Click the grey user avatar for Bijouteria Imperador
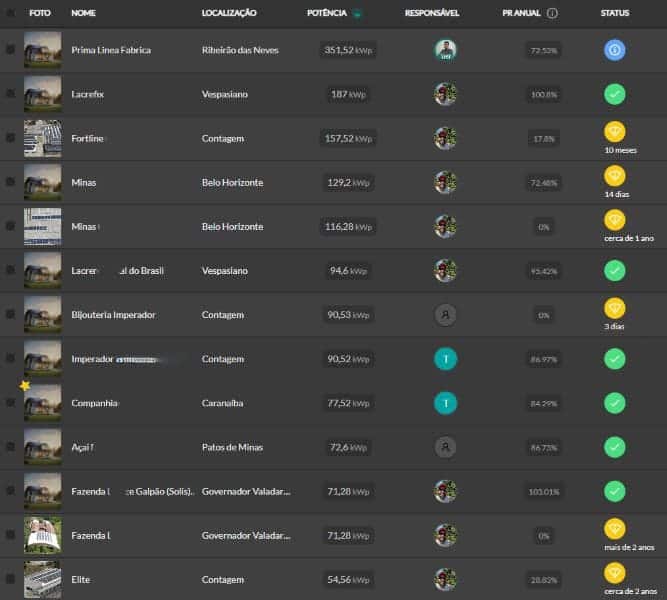This screenshot has width=667, height=600. pos(445,314)
